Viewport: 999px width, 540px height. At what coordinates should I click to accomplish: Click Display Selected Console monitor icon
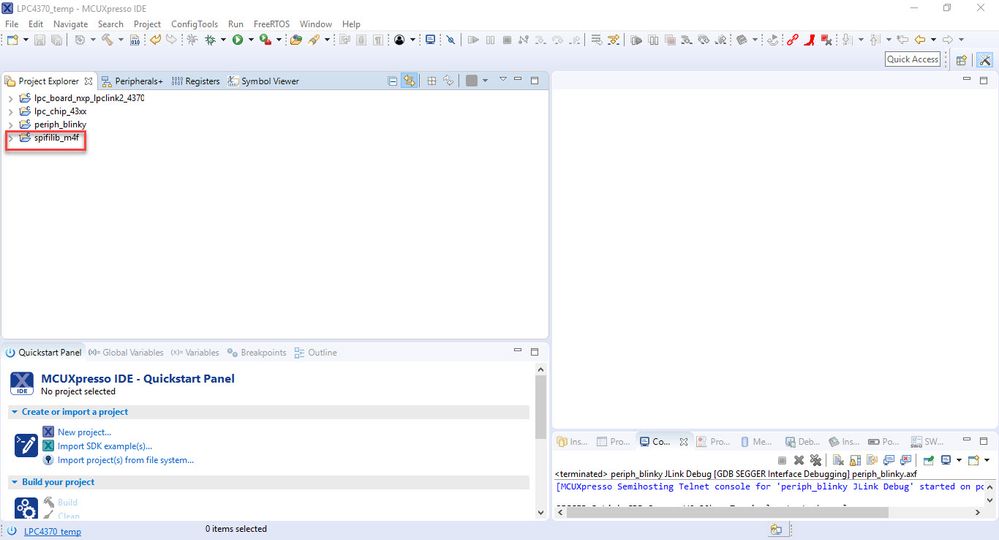pos(945,460)
